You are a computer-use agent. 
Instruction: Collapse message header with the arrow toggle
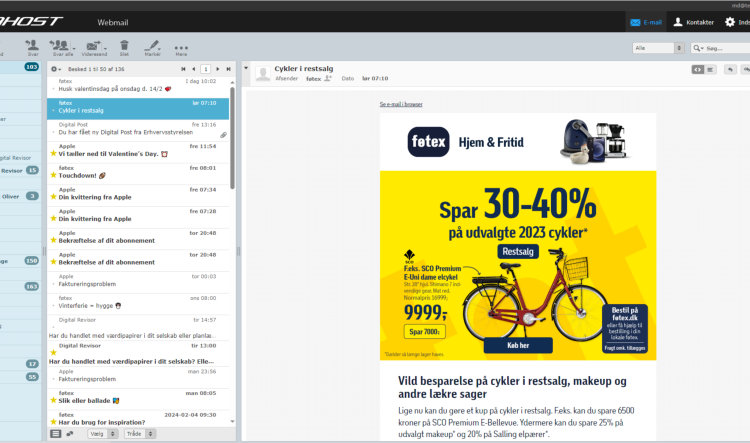(246, 68)
